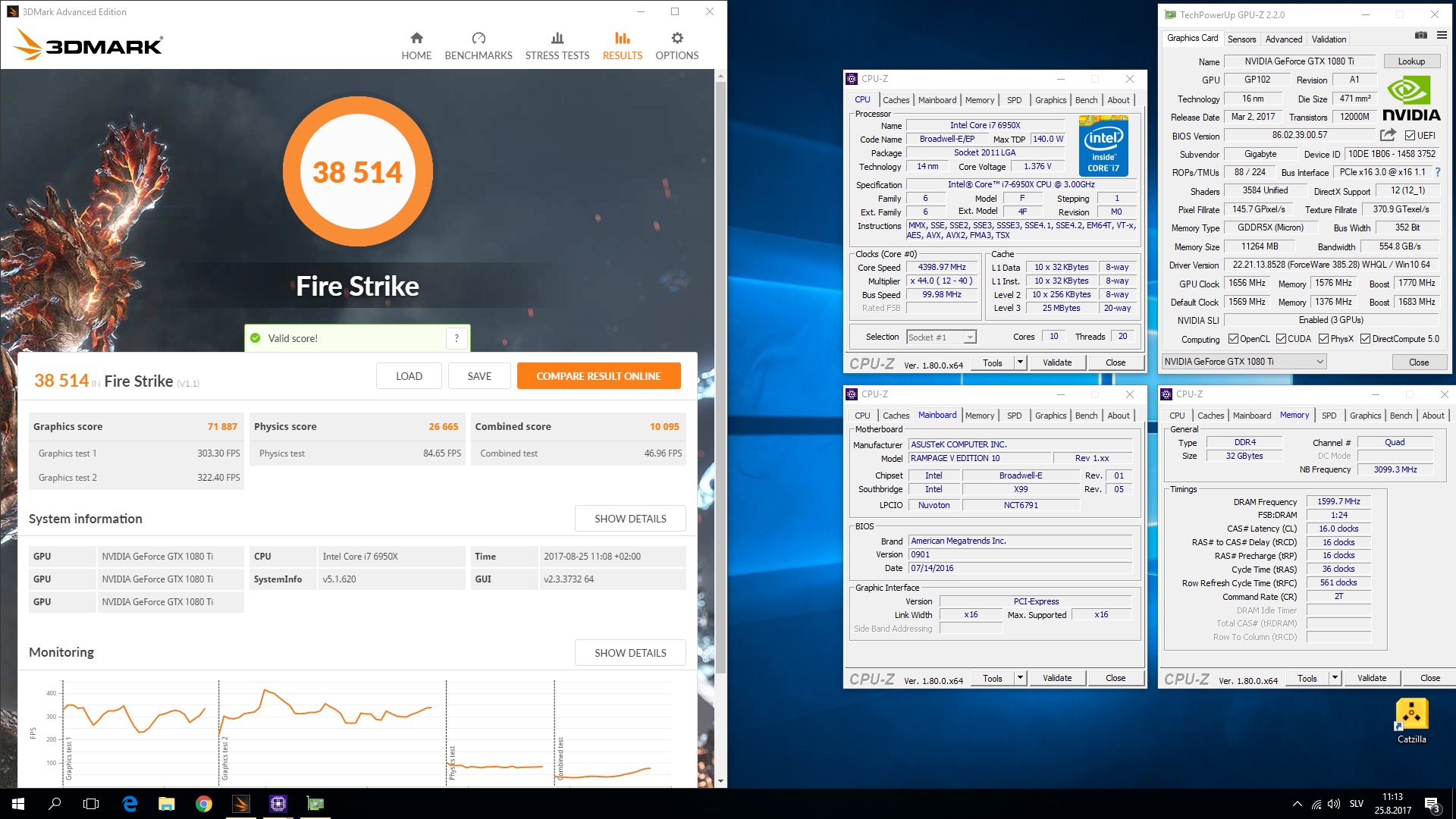This screenshot has width=1456, height=819.
Task: Open Google Chrome from taskbar
Action: point(204,804)
